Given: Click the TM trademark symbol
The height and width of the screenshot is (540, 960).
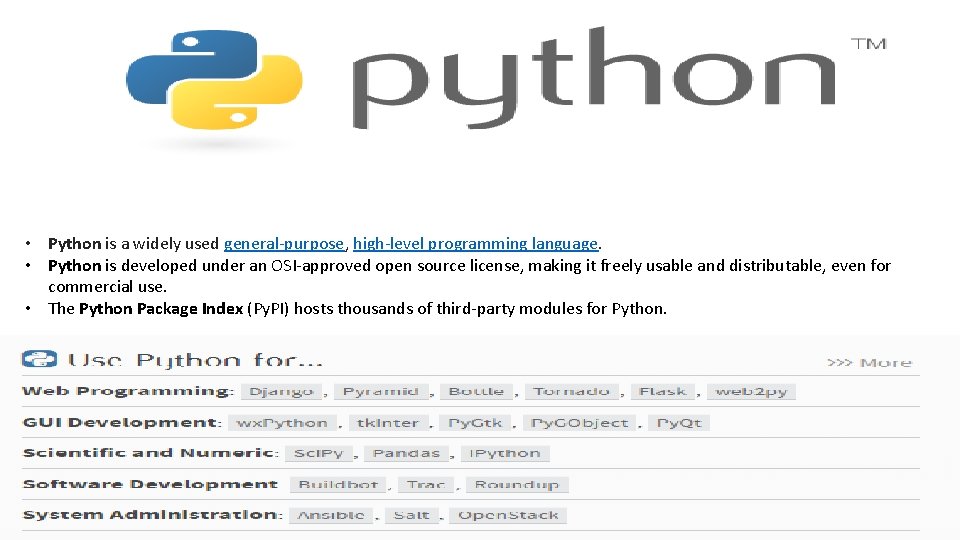Looking at the screenshot, I should pyautogui.click(x=869, y=44).
